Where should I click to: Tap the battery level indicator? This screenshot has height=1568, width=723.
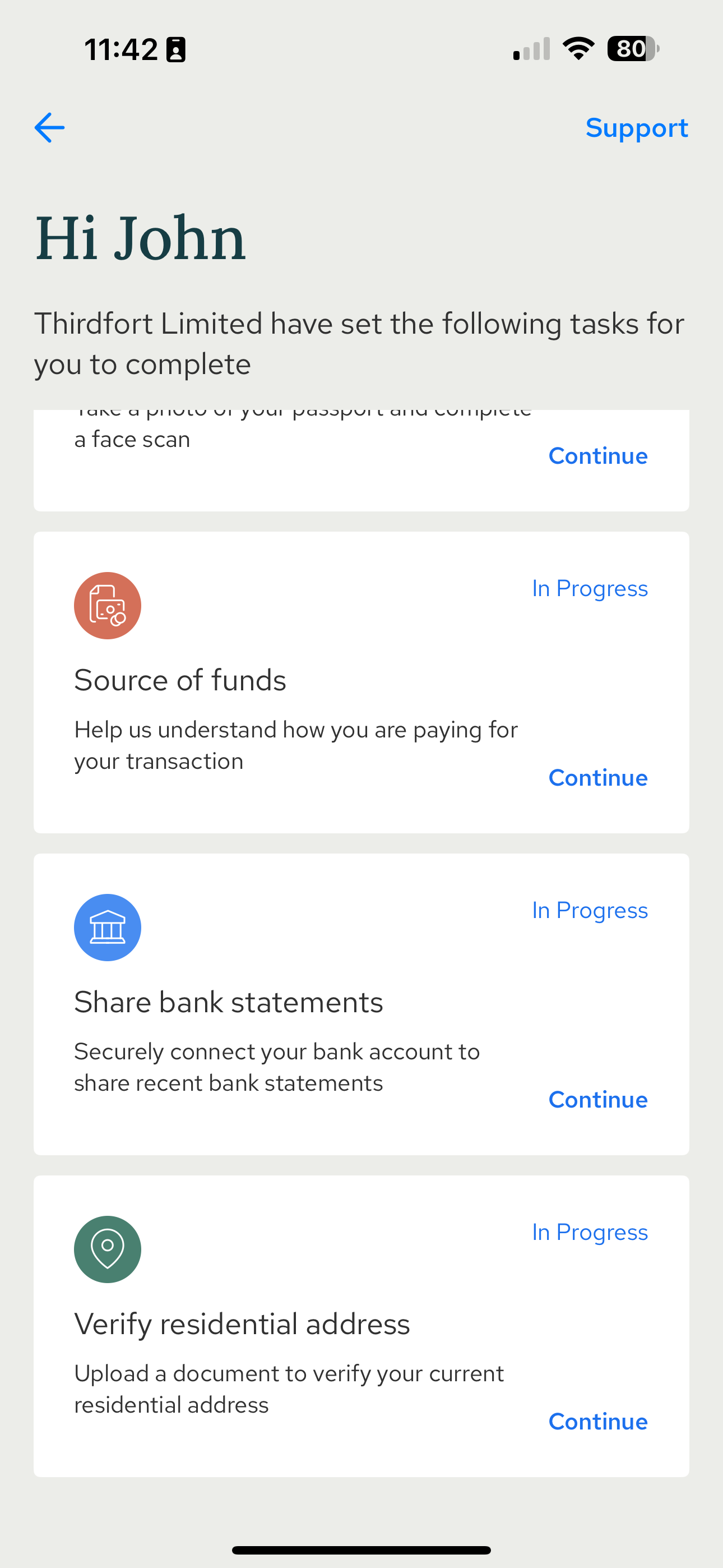(633, 49)
